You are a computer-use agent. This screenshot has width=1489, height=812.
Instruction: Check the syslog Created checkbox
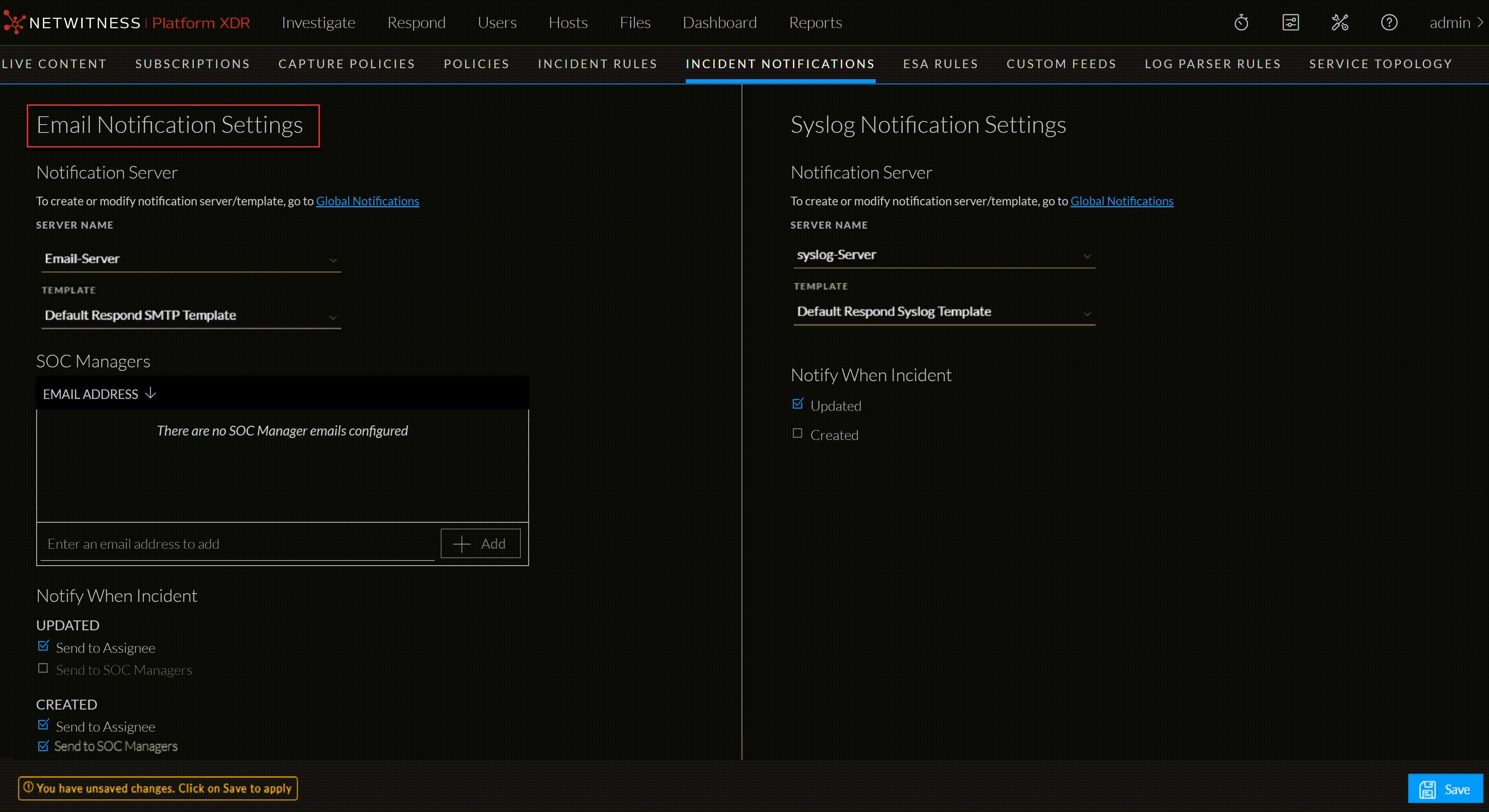click(x=797, y=434)
